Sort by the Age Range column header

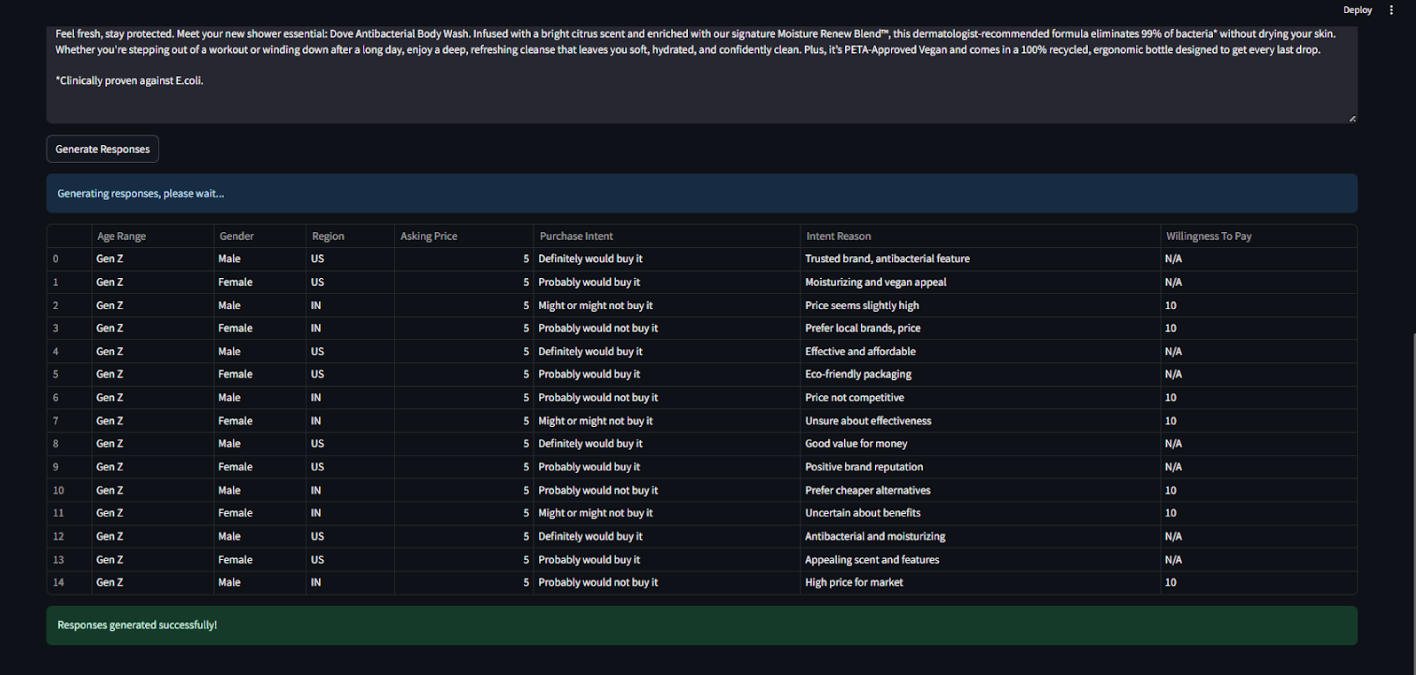tap(153, 236)
